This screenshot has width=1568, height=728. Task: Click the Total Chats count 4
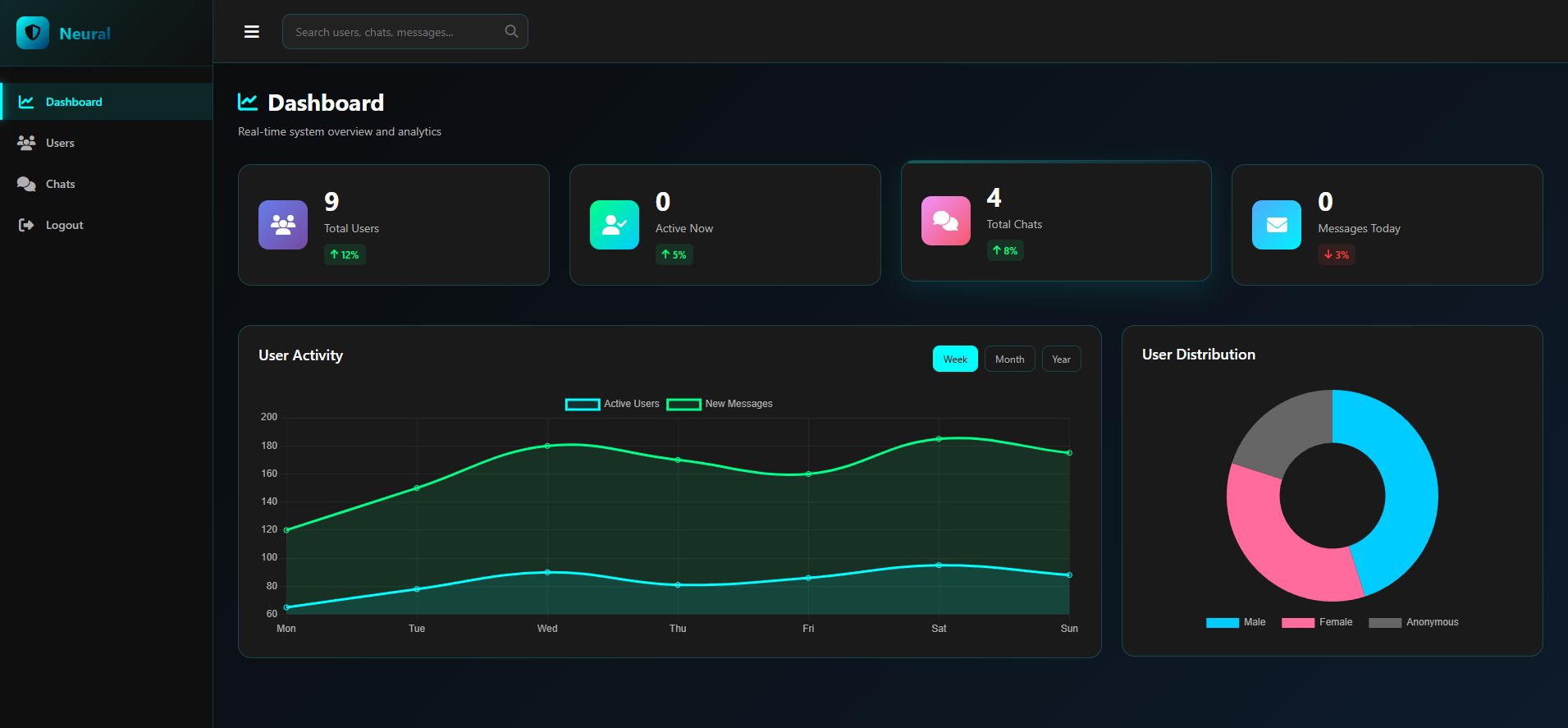coord(994,198)
